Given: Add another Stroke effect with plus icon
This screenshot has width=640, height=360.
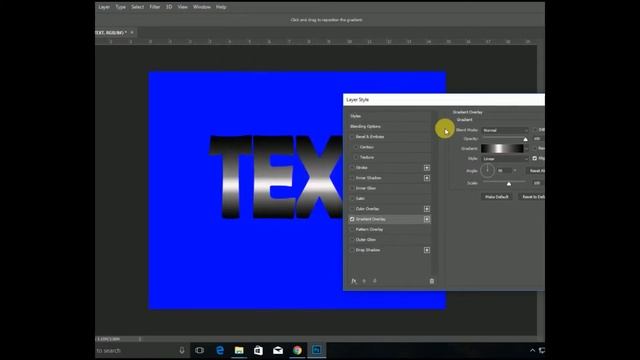Looking at the screenshot, I should tap(427, 168).
